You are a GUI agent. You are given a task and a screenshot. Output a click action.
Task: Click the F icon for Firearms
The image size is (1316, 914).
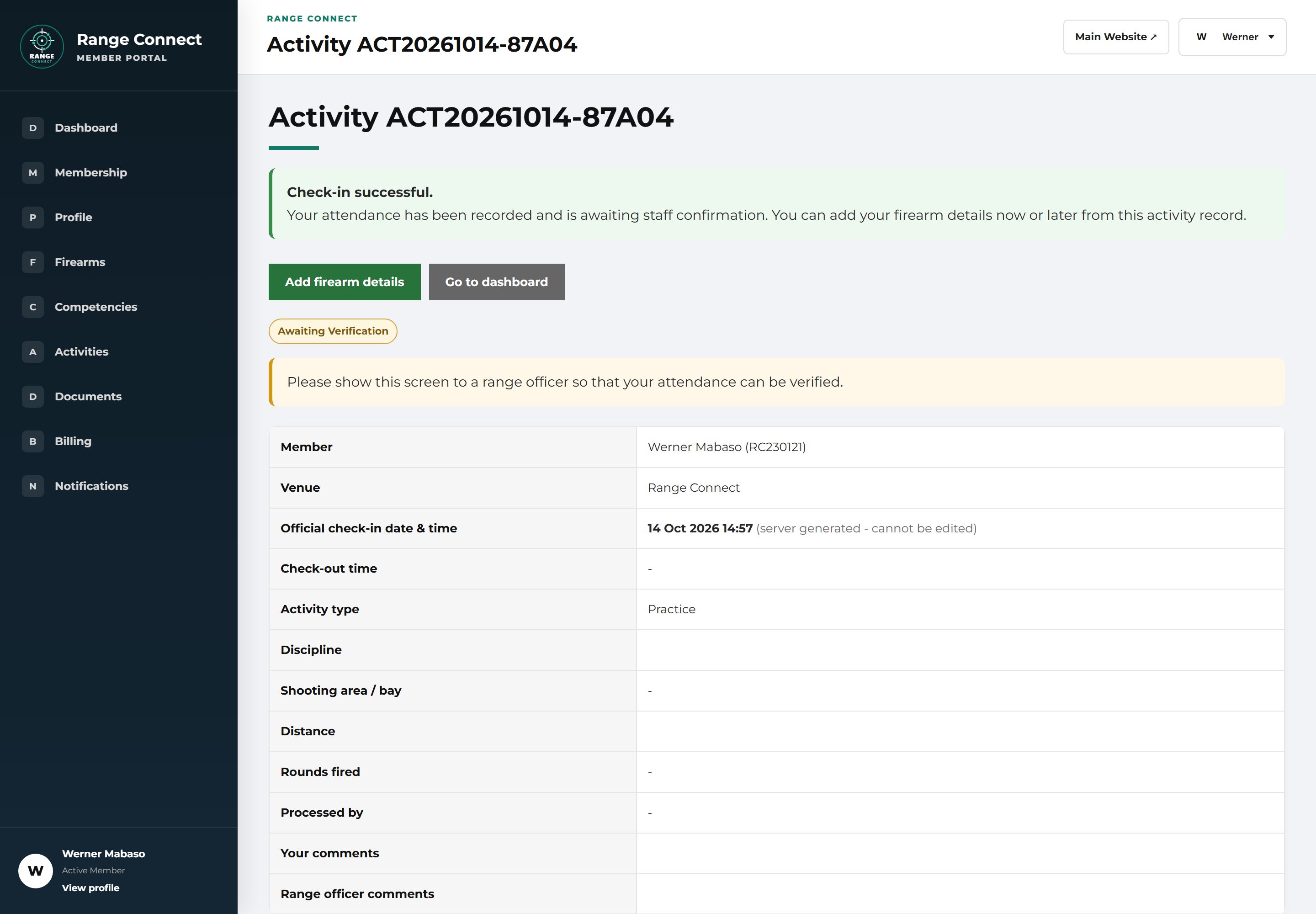click(32, 262)
